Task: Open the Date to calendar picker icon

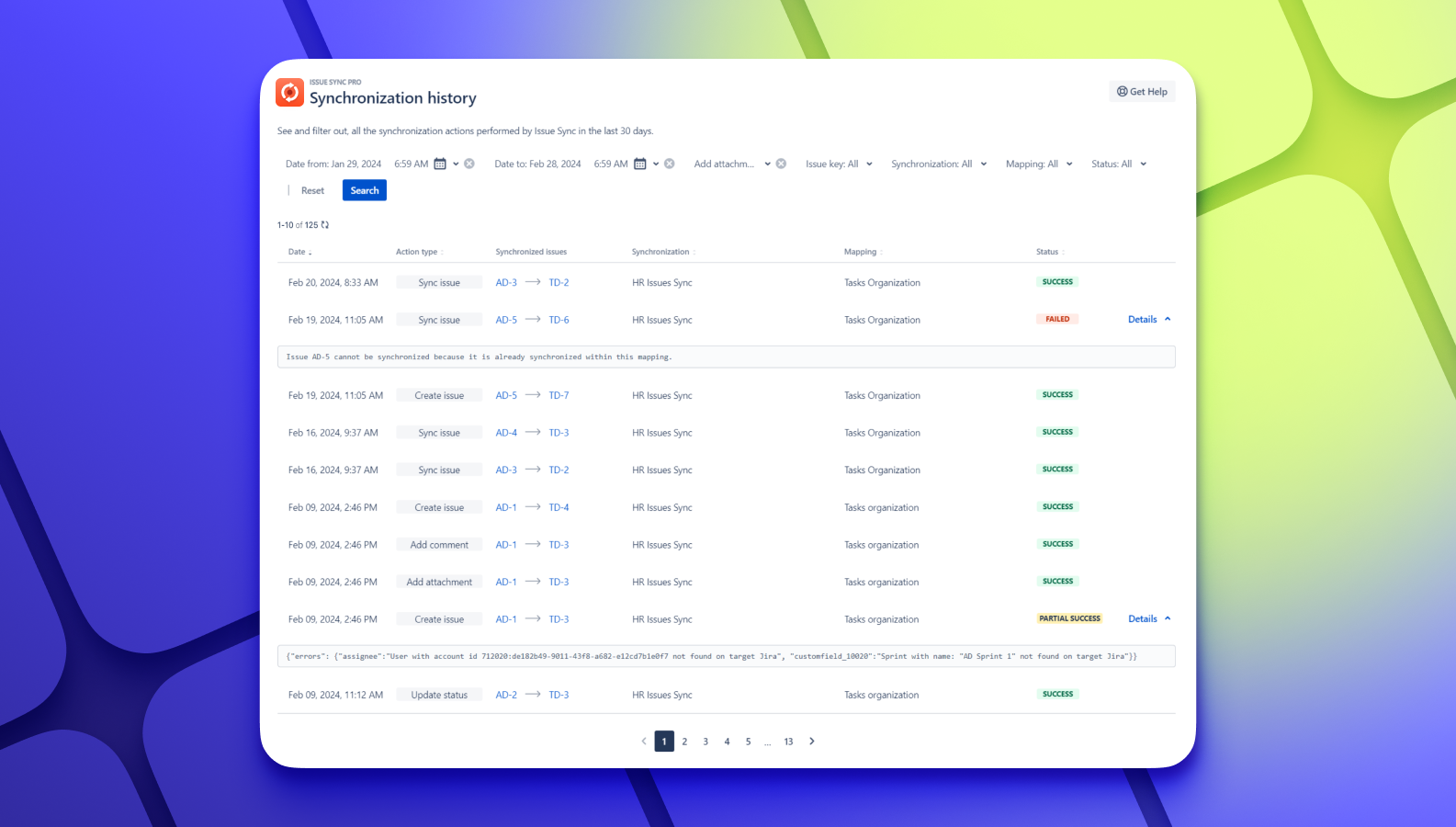Action: [640, 164]
